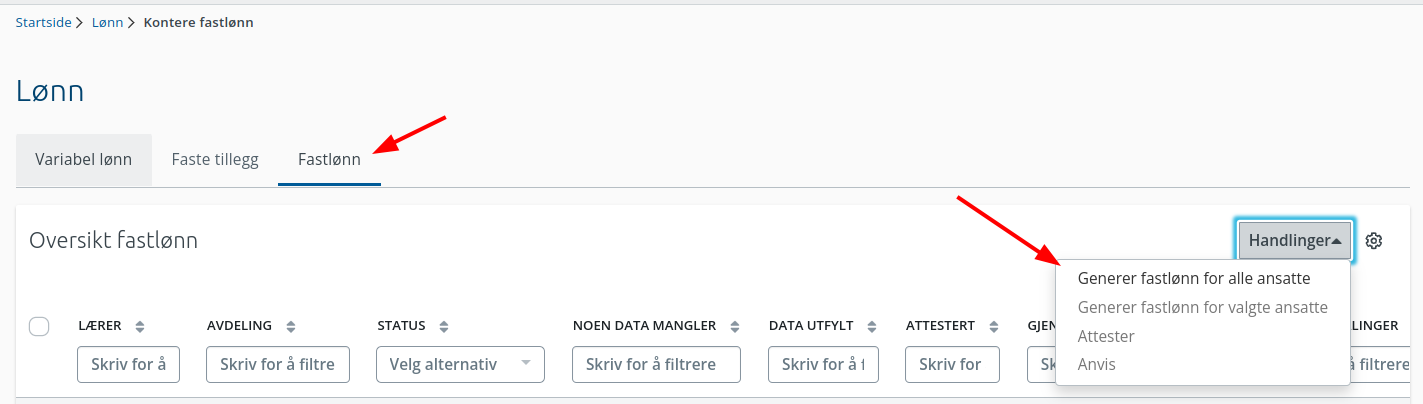The image size is (1423, 404).
Task: Sort by STATUS column arrows
Action: pyautogui.click(x=444, y=326)
